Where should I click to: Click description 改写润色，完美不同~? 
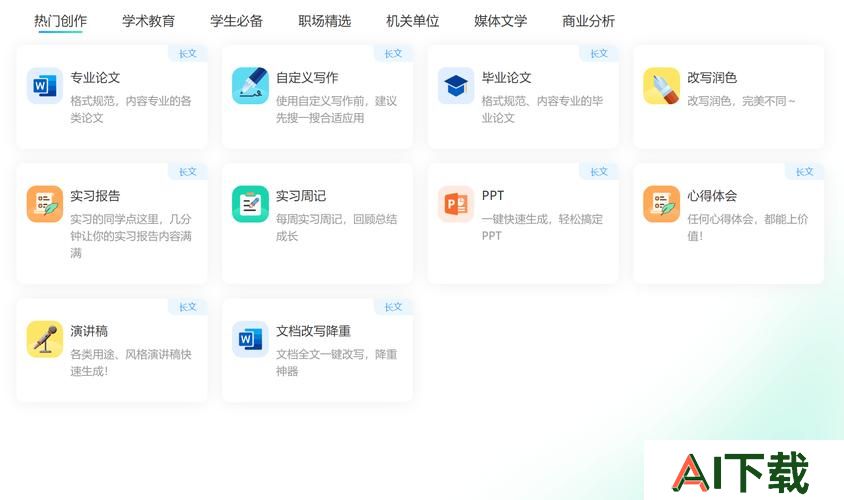click(x=741, y=101)
